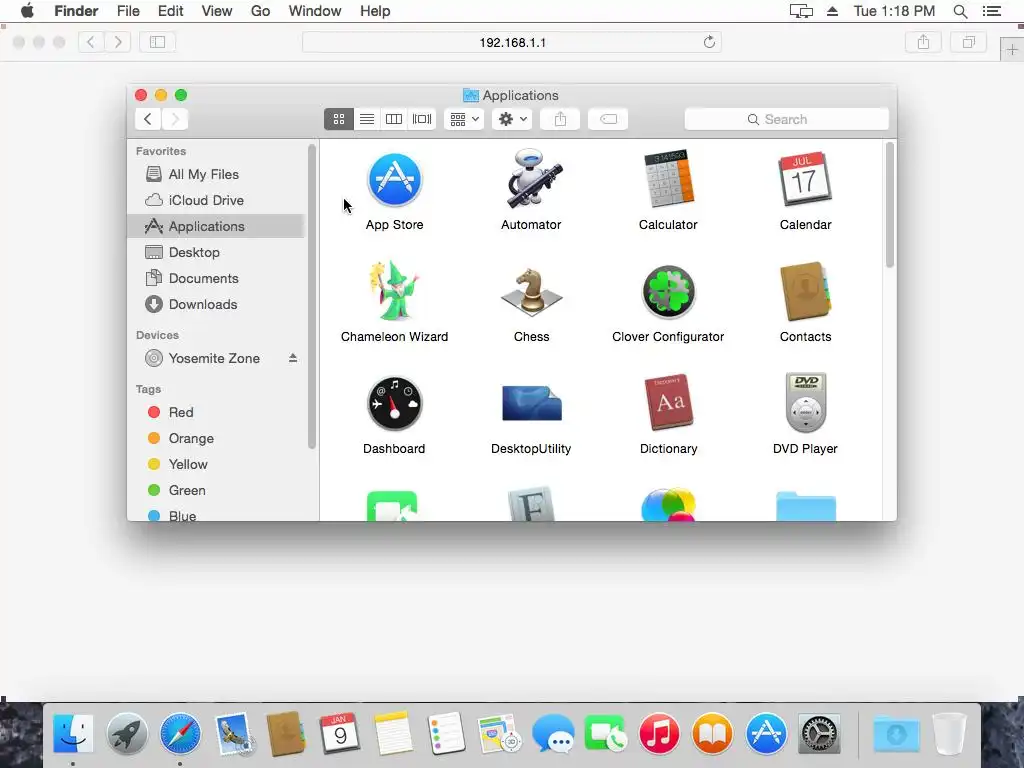
Task: Click the Safari address bar showing 192.168.1.1
Action: [x=512, y=42]
